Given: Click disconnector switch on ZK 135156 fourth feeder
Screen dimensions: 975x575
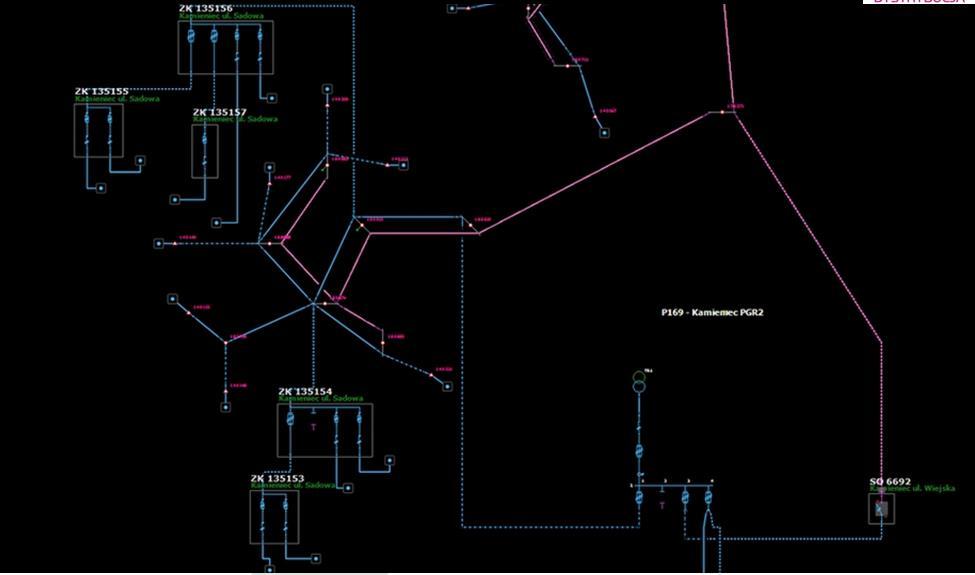Looking at the screenshot, I should 260,58.
